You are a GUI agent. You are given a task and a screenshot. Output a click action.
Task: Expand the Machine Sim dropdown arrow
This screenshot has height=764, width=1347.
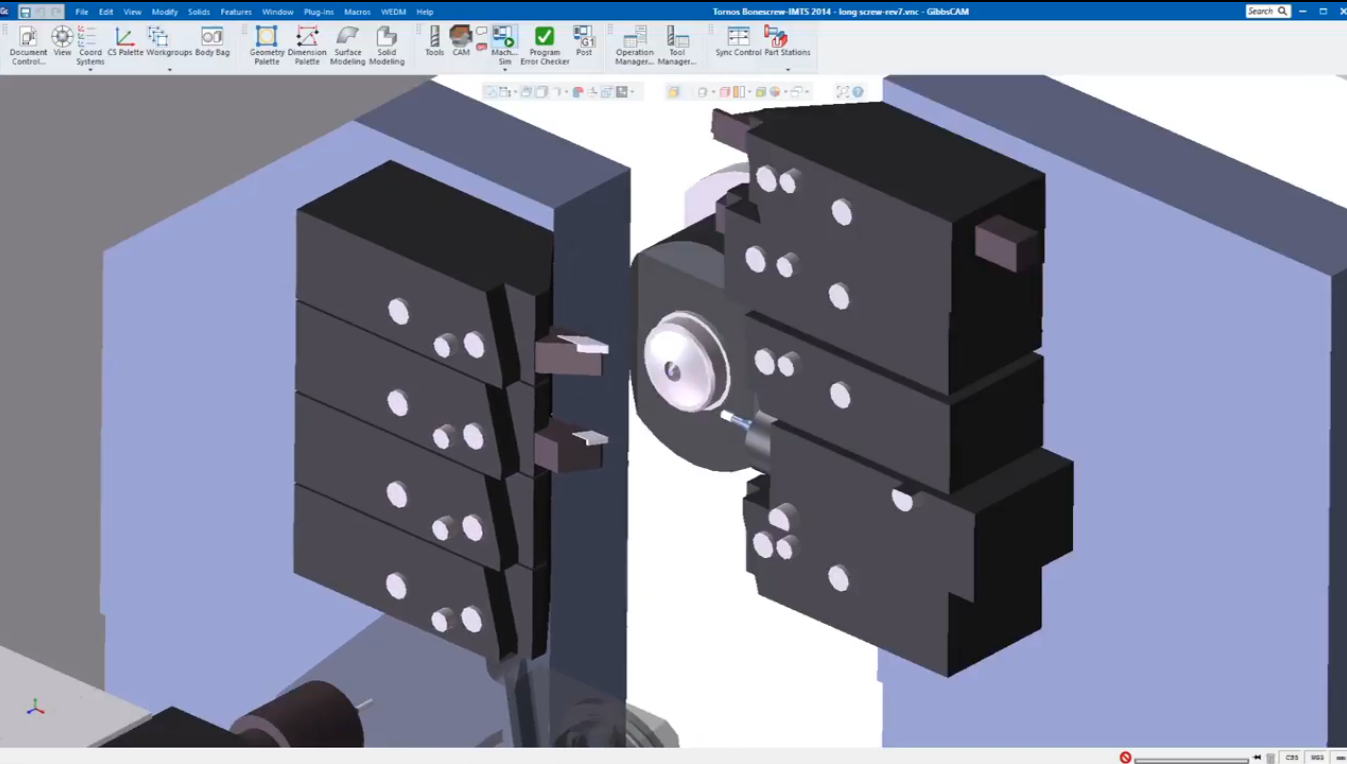(x=504, y=70)
